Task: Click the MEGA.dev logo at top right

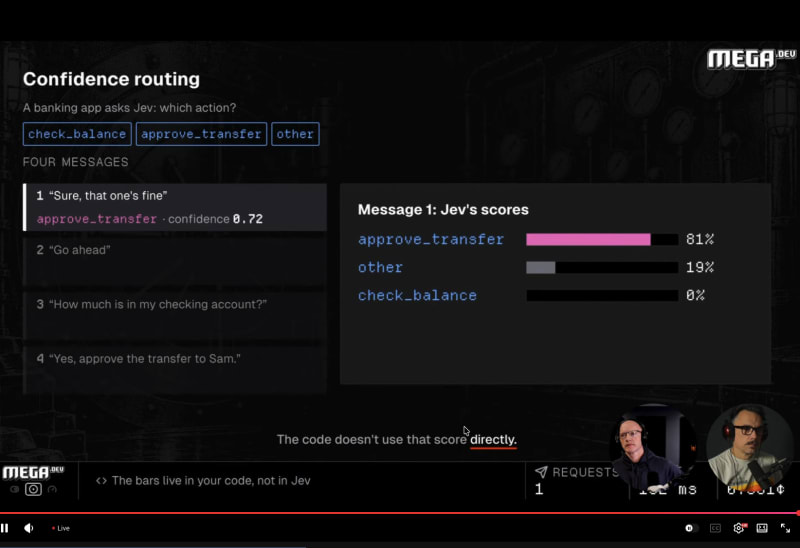Action: point(751,59)
